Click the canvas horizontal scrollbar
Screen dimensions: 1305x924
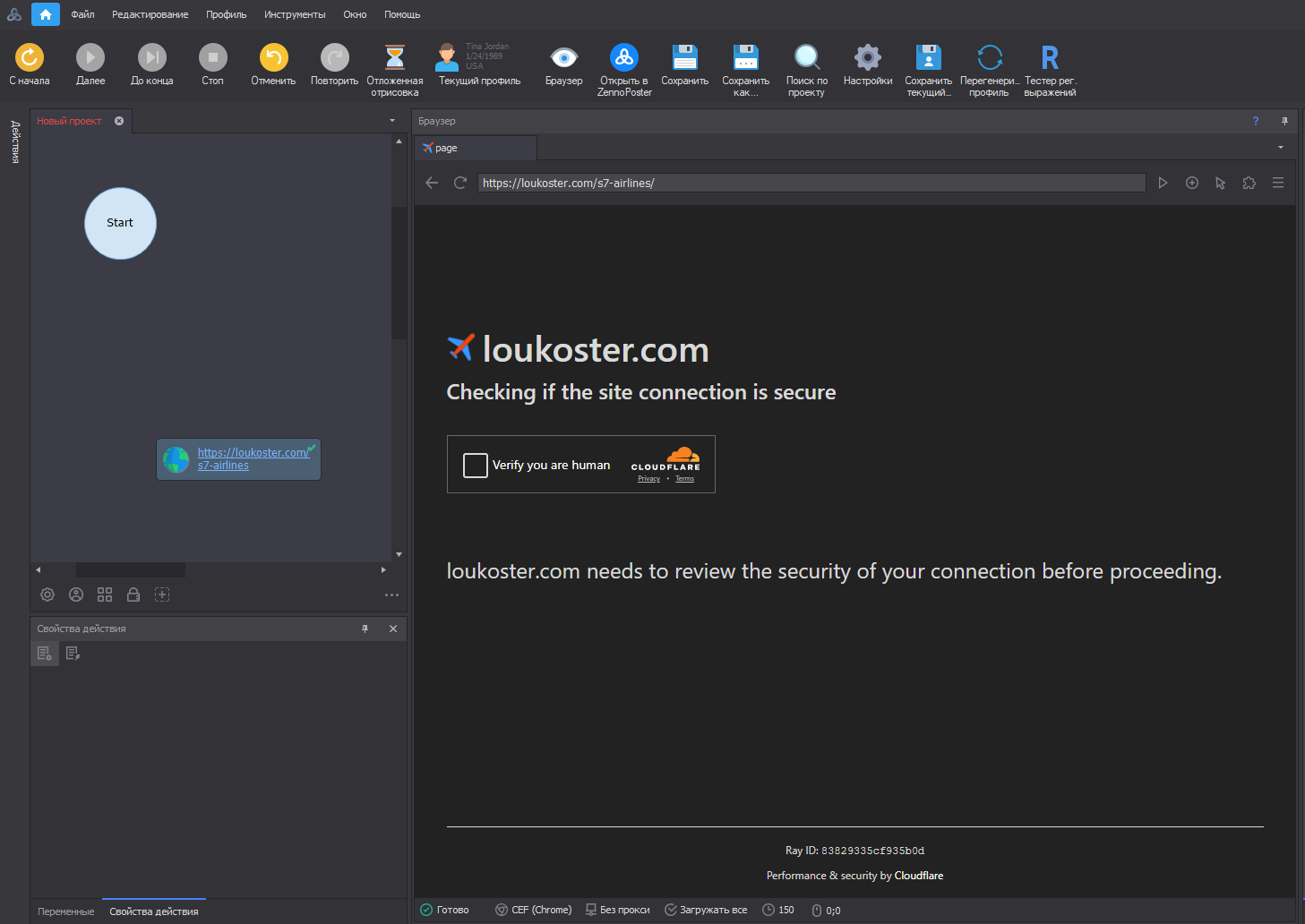(131, 569)
